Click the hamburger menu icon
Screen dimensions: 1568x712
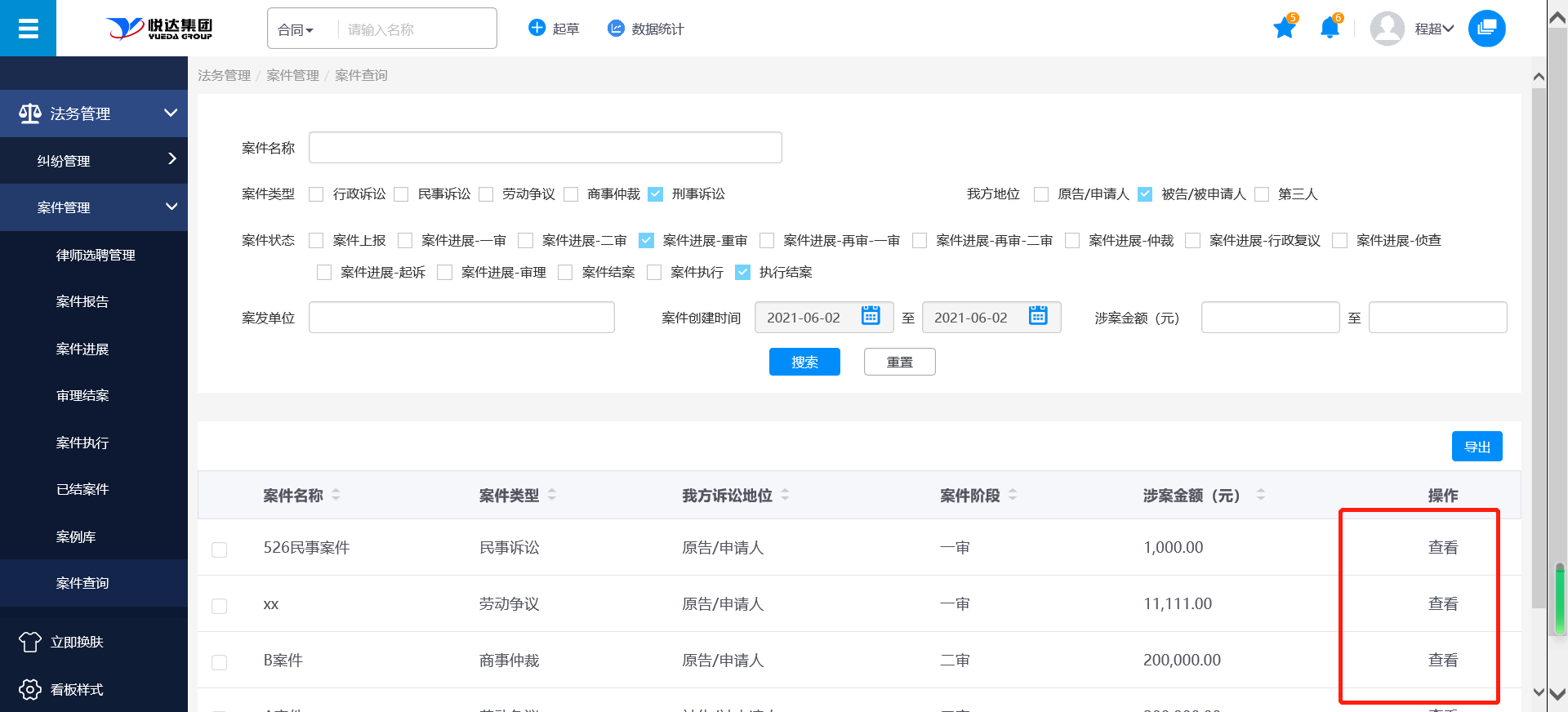28,29
